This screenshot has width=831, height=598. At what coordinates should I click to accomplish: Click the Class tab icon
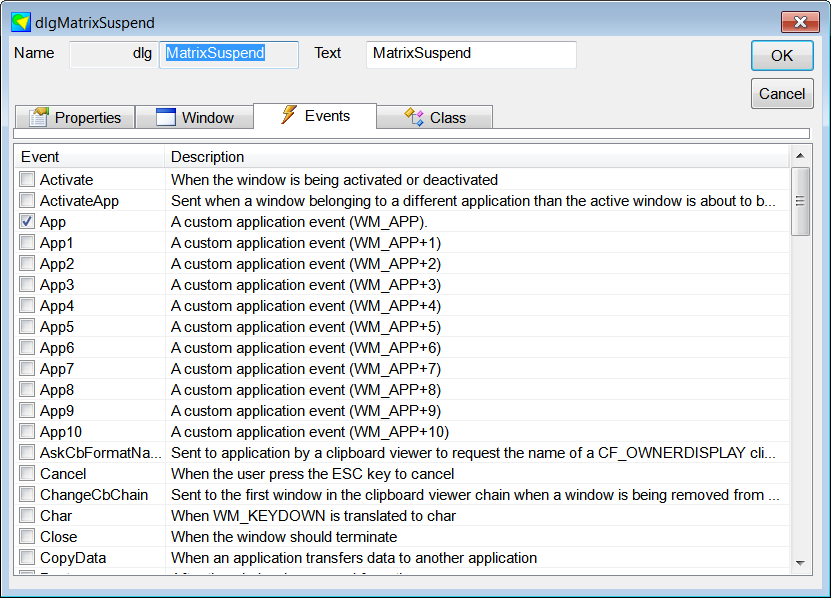[x=414, y=117]
